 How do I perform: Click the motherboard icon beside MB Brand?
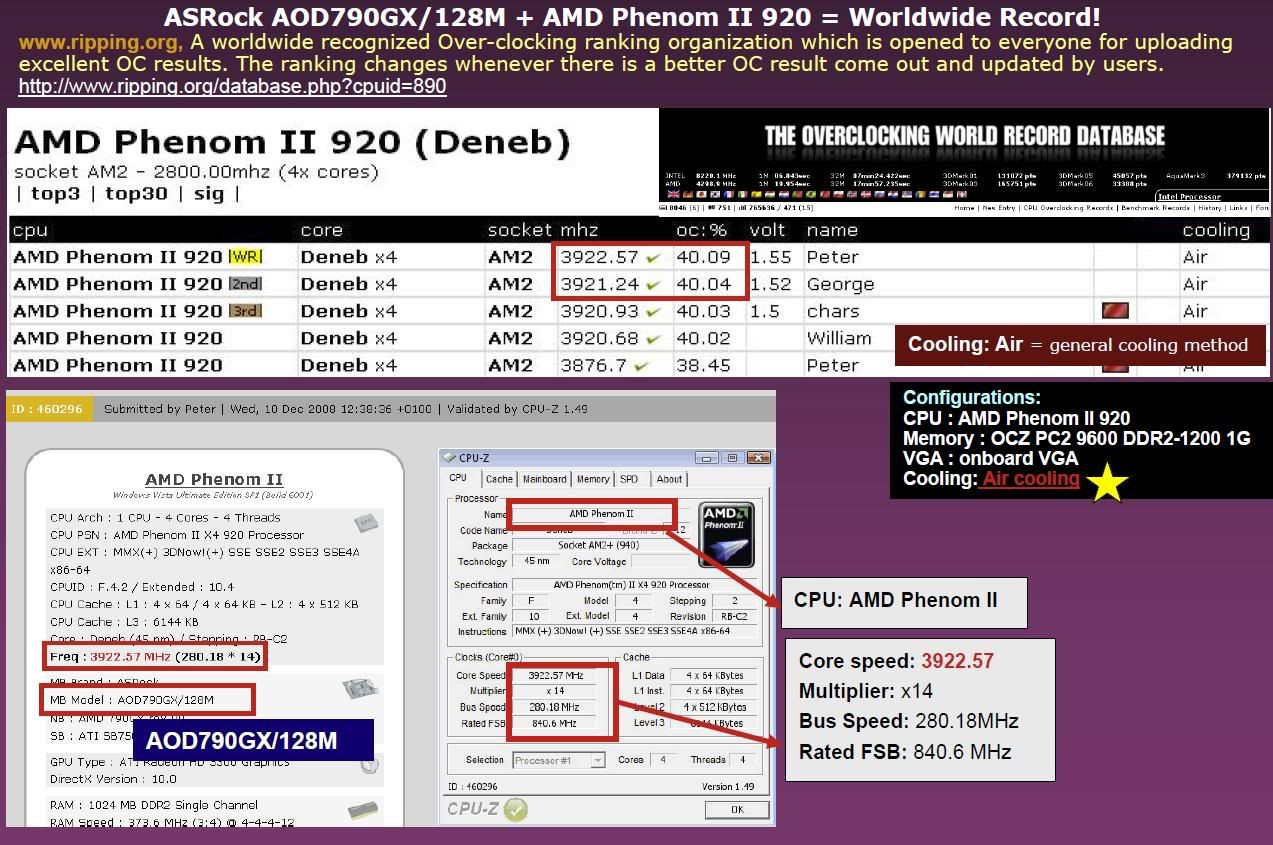point(359,688)
